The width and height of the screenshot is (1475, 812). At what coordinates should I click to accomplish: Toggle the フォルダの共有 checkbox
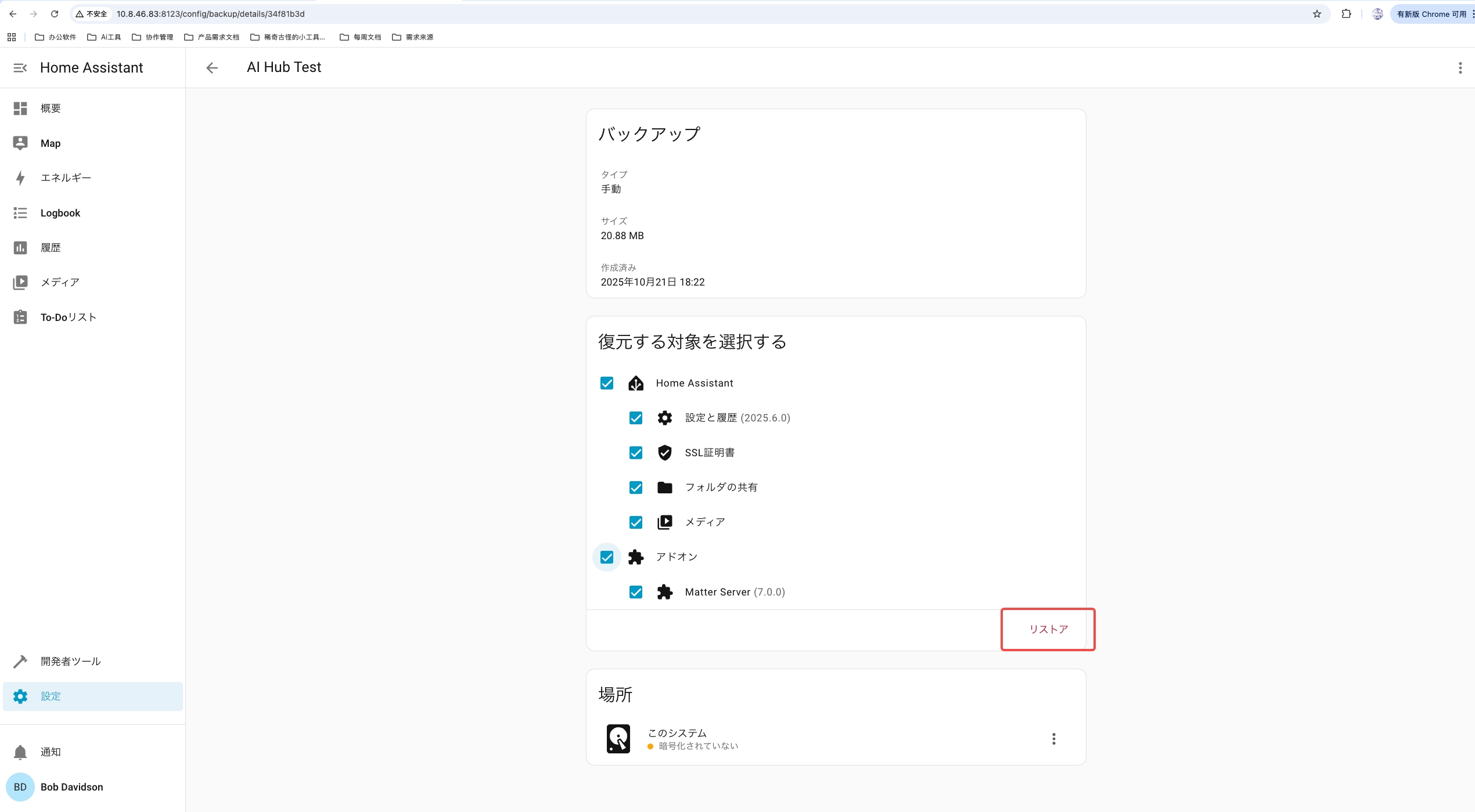(636, 488)
